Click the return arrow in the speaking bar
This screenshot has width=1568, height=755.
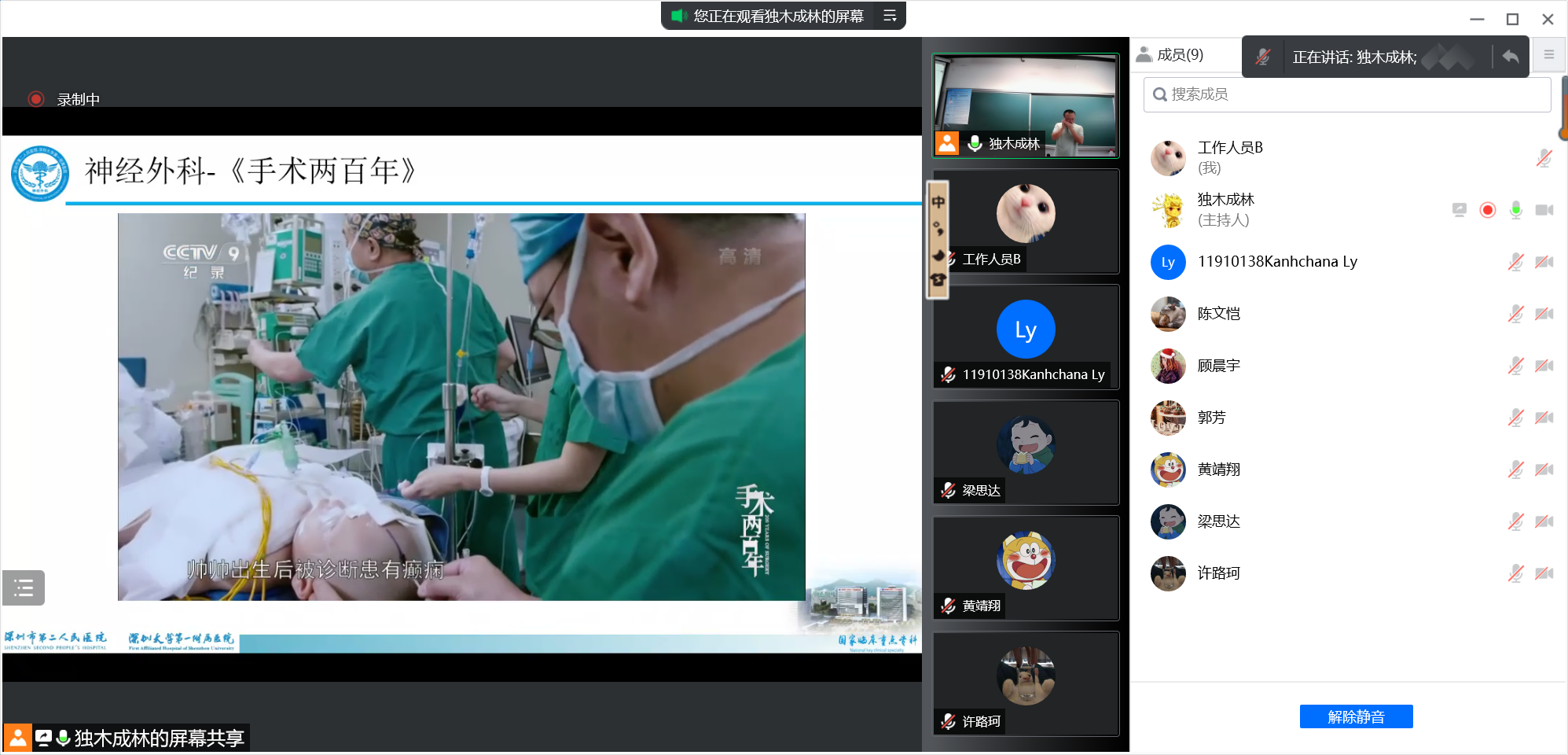click(x=1510, y=57)
